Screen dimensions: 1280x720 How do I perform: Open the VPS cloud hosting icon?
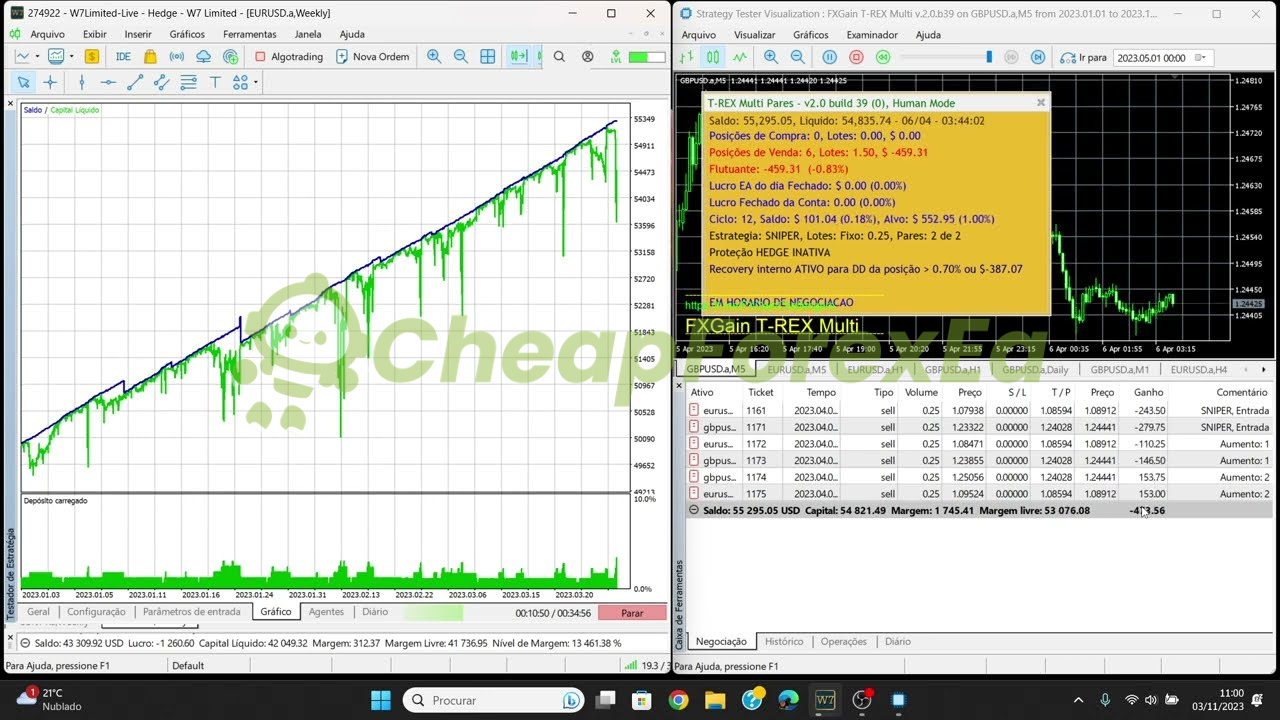pyautogui.click(x=204, y=57)
